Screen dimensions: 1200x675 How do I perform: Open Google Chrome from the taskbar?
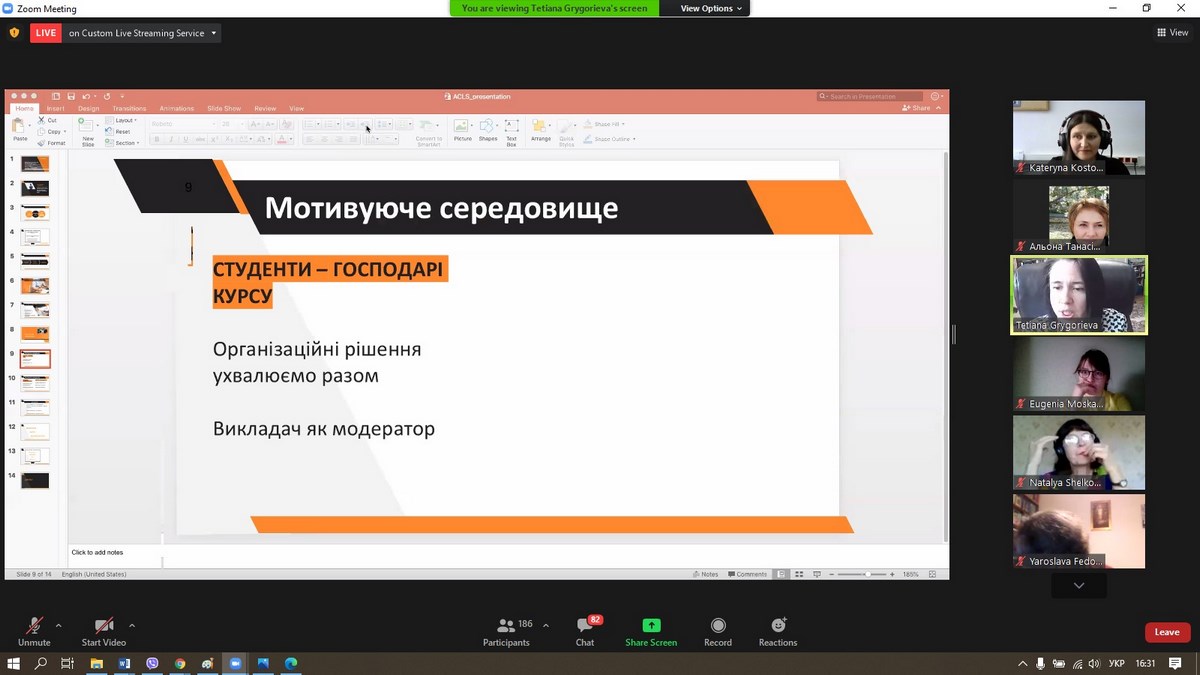(180, 663)
